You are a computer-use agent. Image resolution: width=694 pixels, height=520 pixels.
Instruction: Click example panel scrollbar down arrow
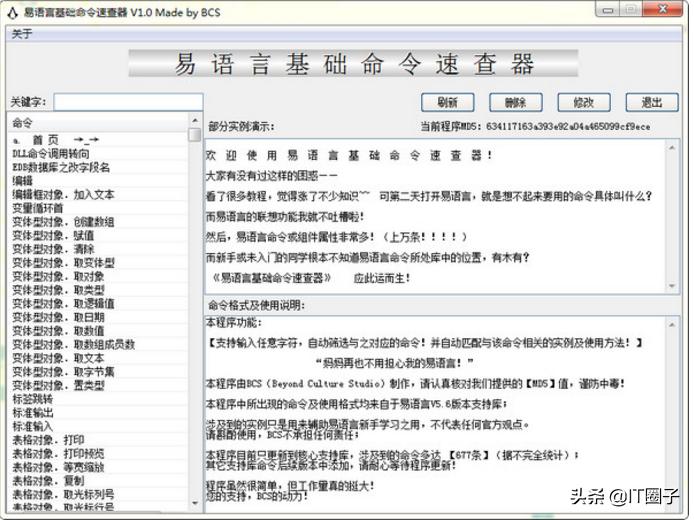(672, 286)
